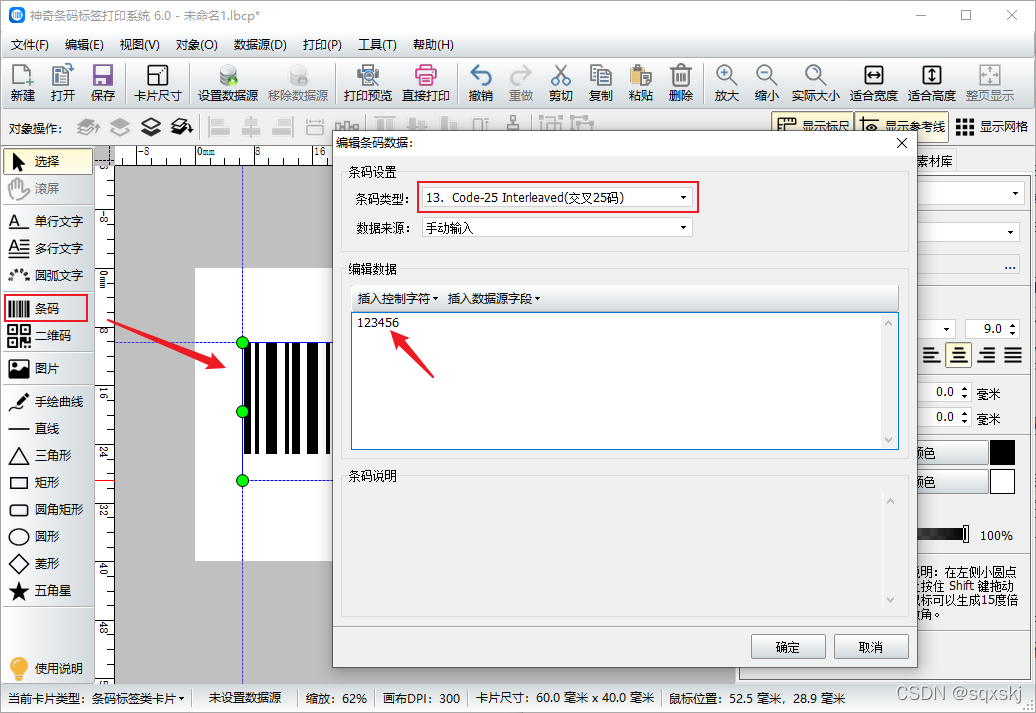The image size is (1036, 713).
Task: Open 打印(P) menu
Action: pyautogui.click(x=322, y=45)
